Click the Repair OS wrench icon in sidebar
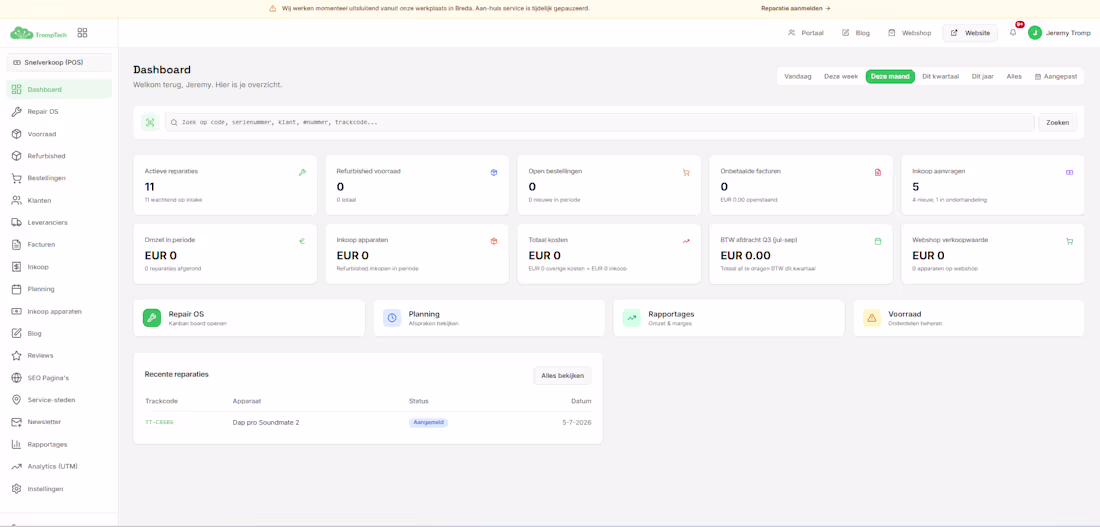 click(16, 112)
